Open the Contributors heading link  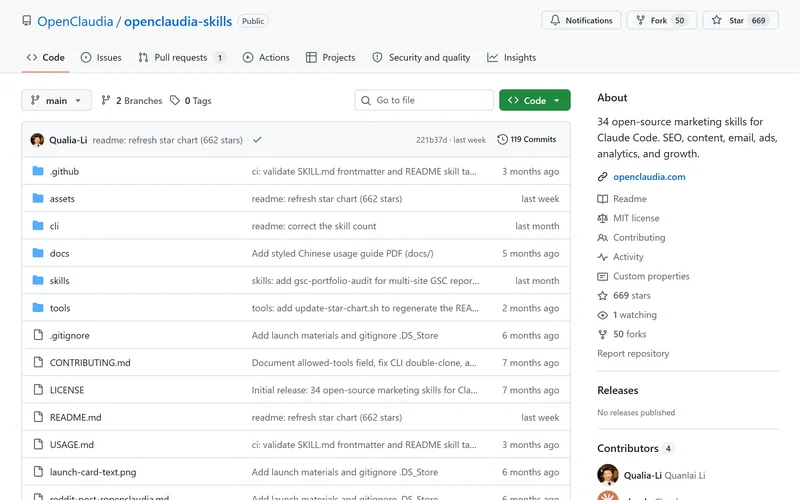click(x=628, y=448)
